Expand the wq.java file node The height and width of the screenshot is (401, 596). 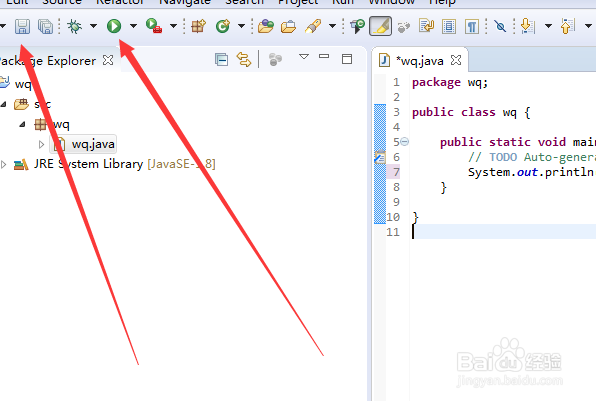pyautogui.click(x=41, y=144)
